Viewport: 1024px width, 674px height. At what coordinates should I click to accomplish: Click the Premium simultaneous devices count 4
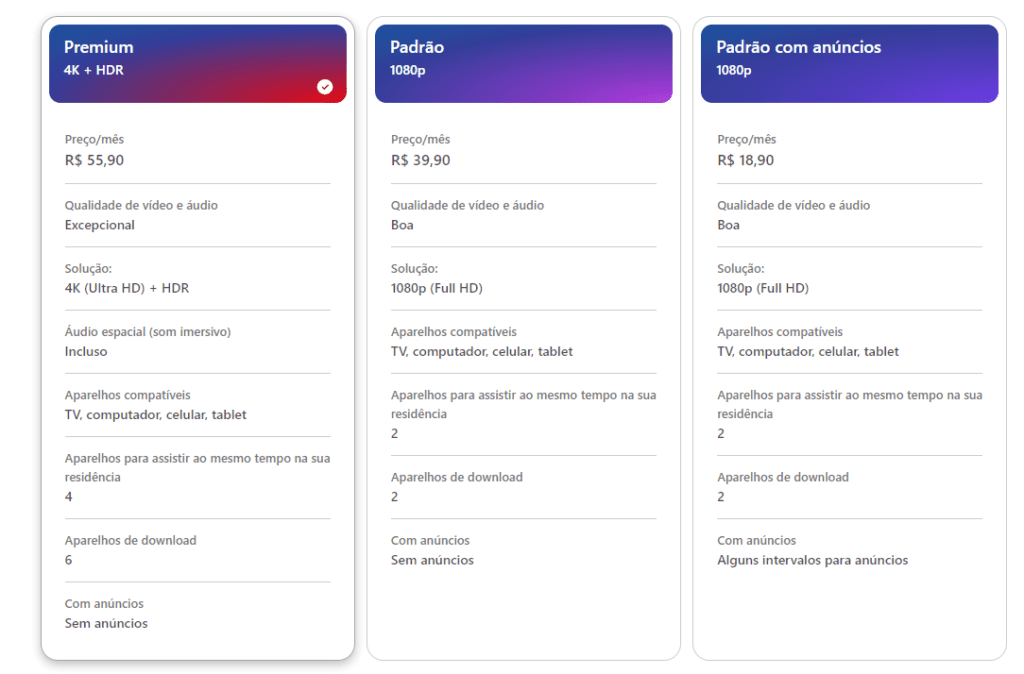pyautogui.click(x=69, y=497)
